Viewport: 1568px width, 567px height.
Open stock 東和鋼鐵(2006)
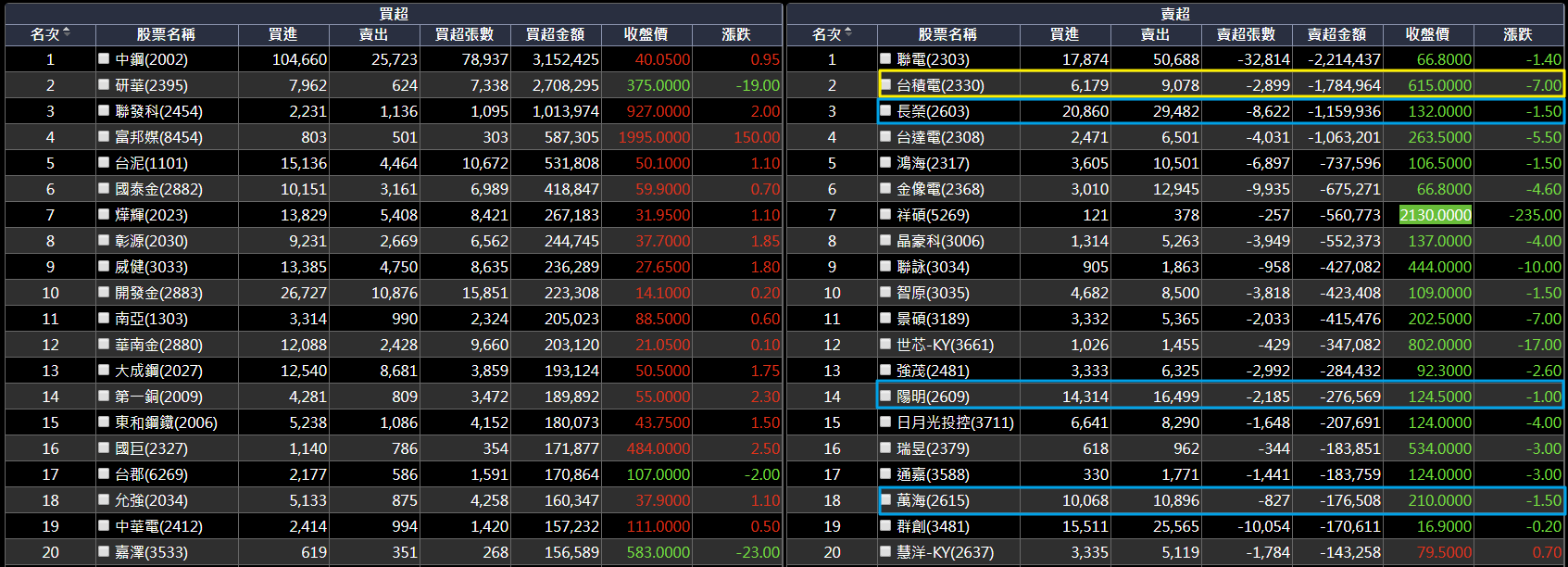point(166,422)
